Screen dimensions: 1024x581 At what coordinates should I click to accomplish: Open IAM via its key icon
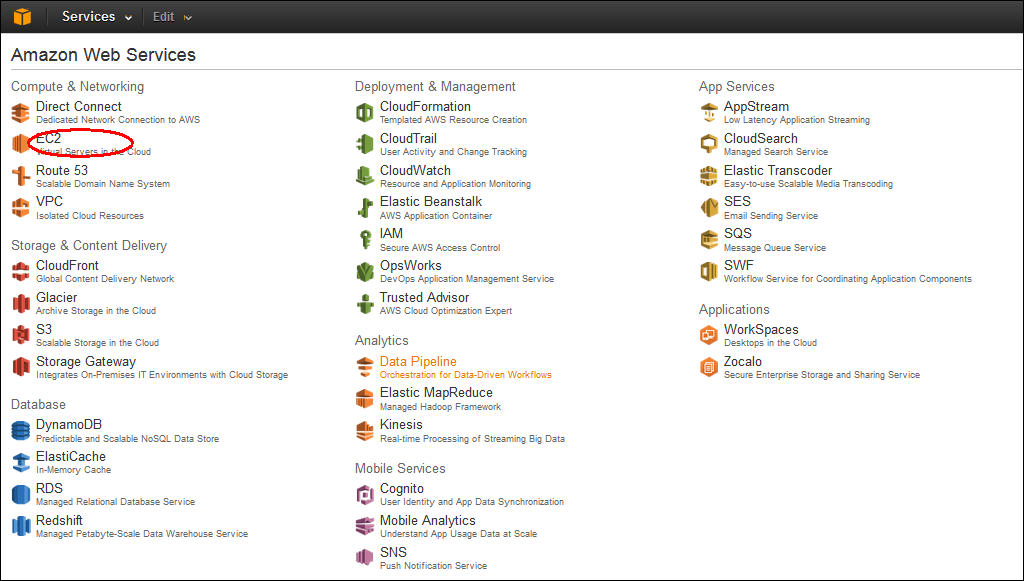coord(365,240)
